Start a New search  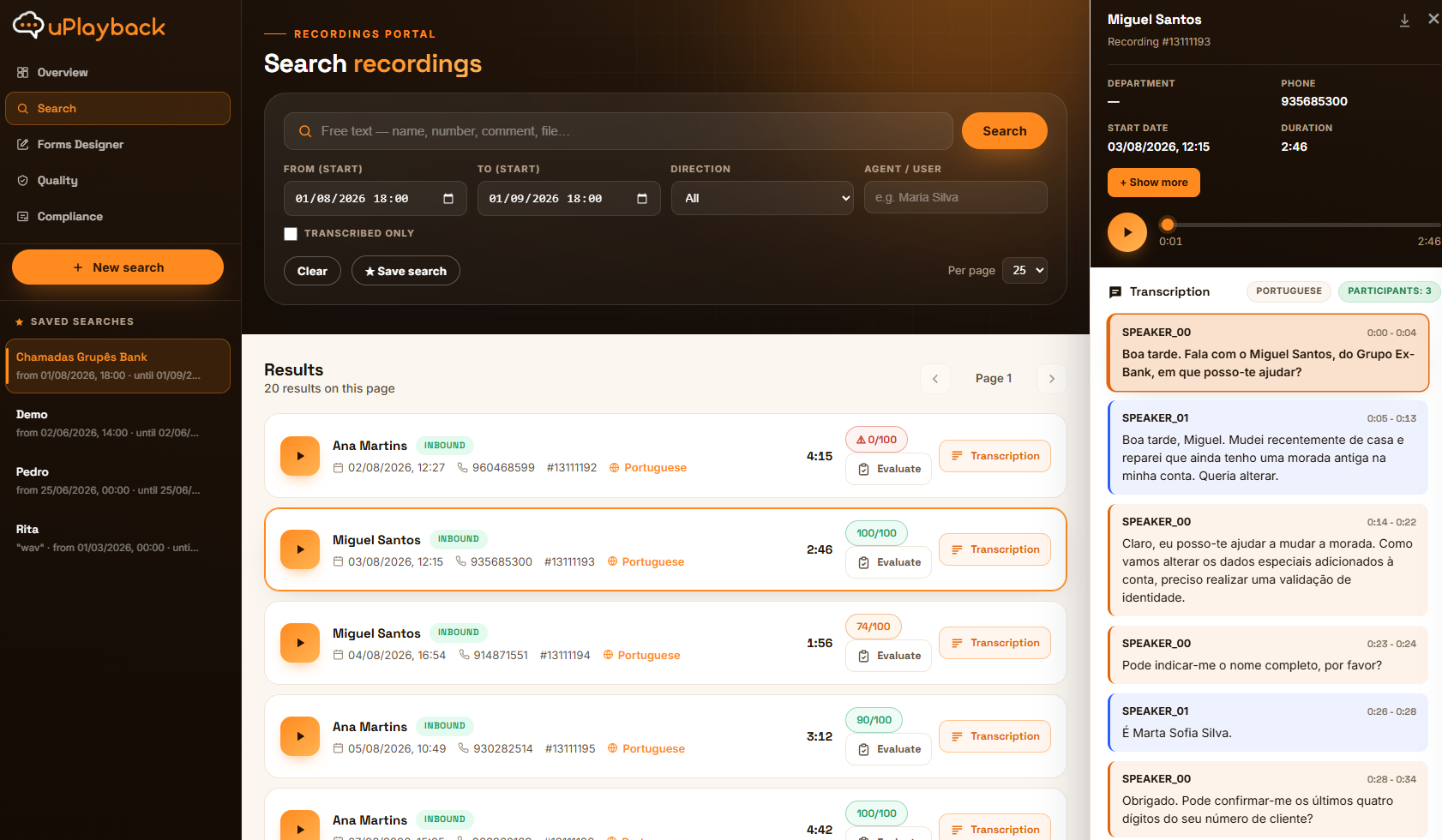(x=117, y=267)
